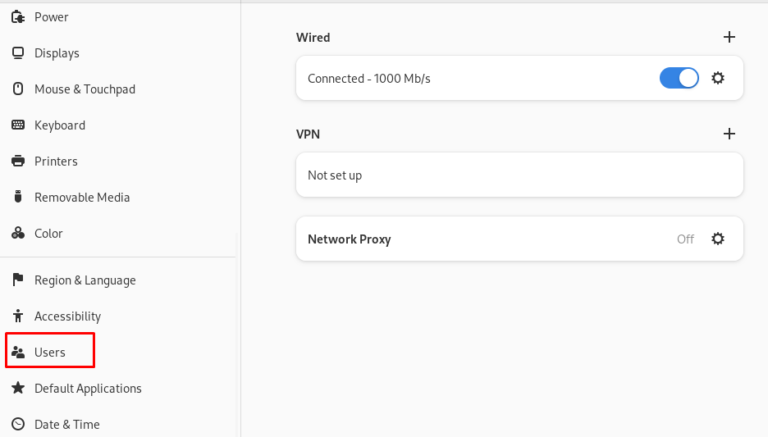
Task: Click the Removable Media USB icon
Action: pyautogui.click(x=17, y=197)
